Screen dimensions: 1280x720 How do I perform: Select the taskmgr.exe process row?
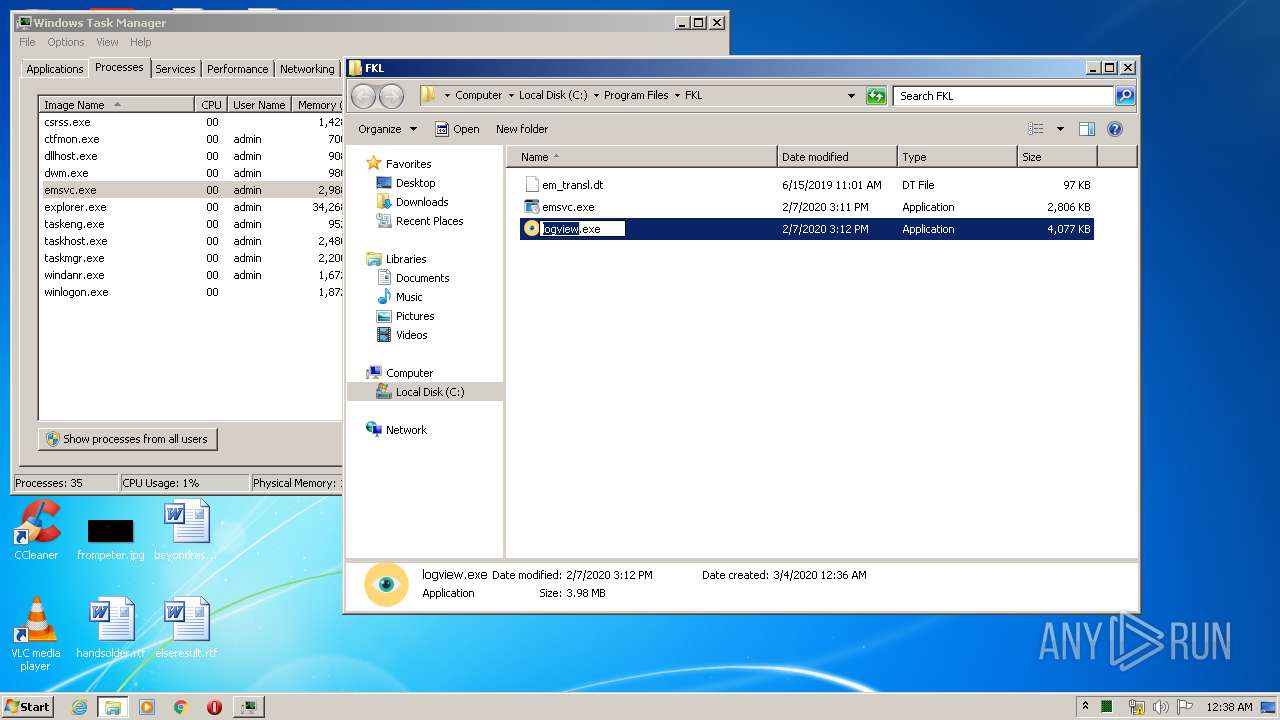(x=190, y=258)
